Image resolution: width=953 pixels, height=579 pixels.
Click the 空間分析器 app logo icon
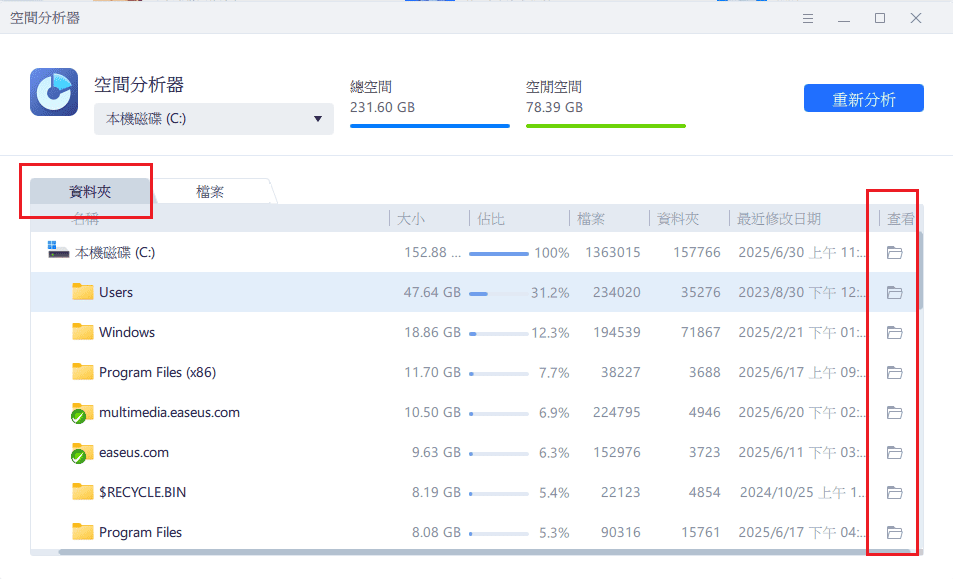click(55, 93)
